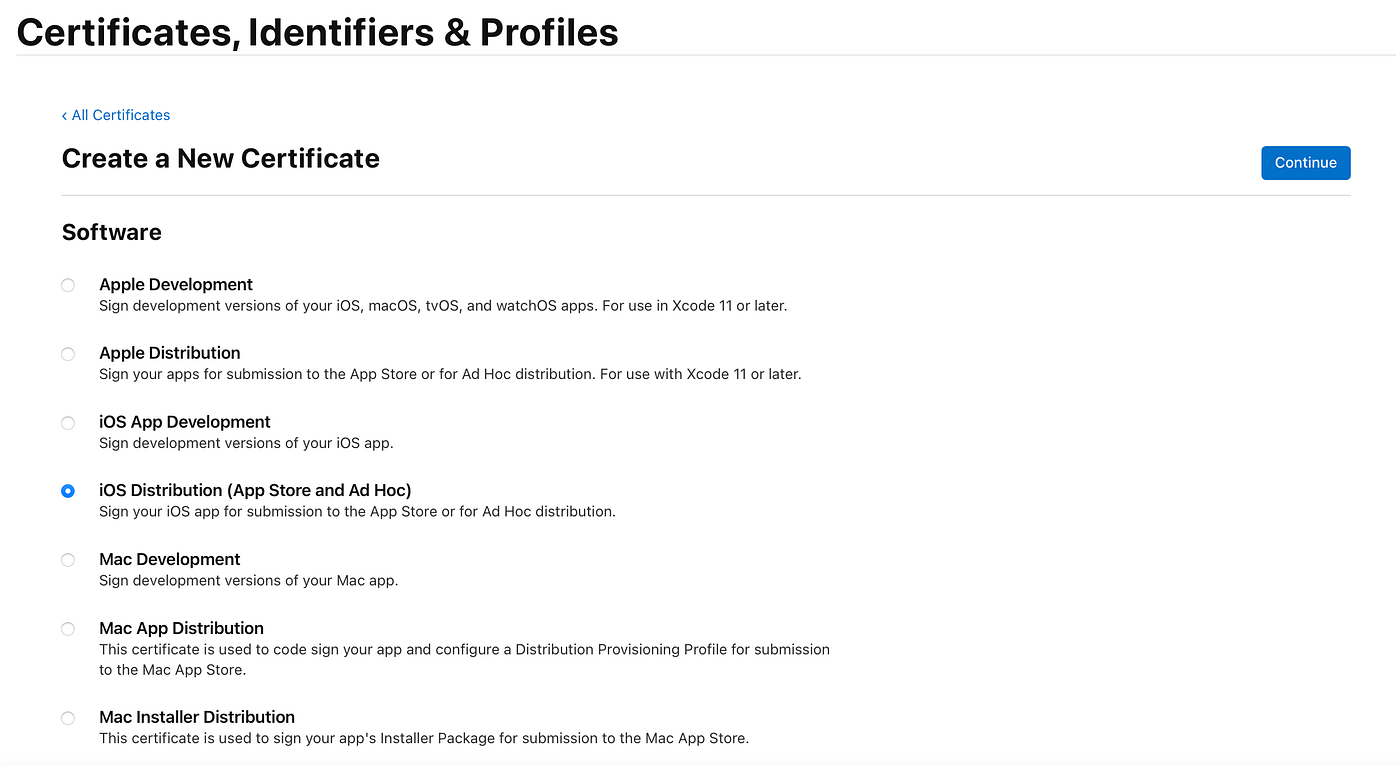The image size is (1400, 766).
Task: Select iOS App Development radio button
Action: pyautogui.click(x=68, y=423)
